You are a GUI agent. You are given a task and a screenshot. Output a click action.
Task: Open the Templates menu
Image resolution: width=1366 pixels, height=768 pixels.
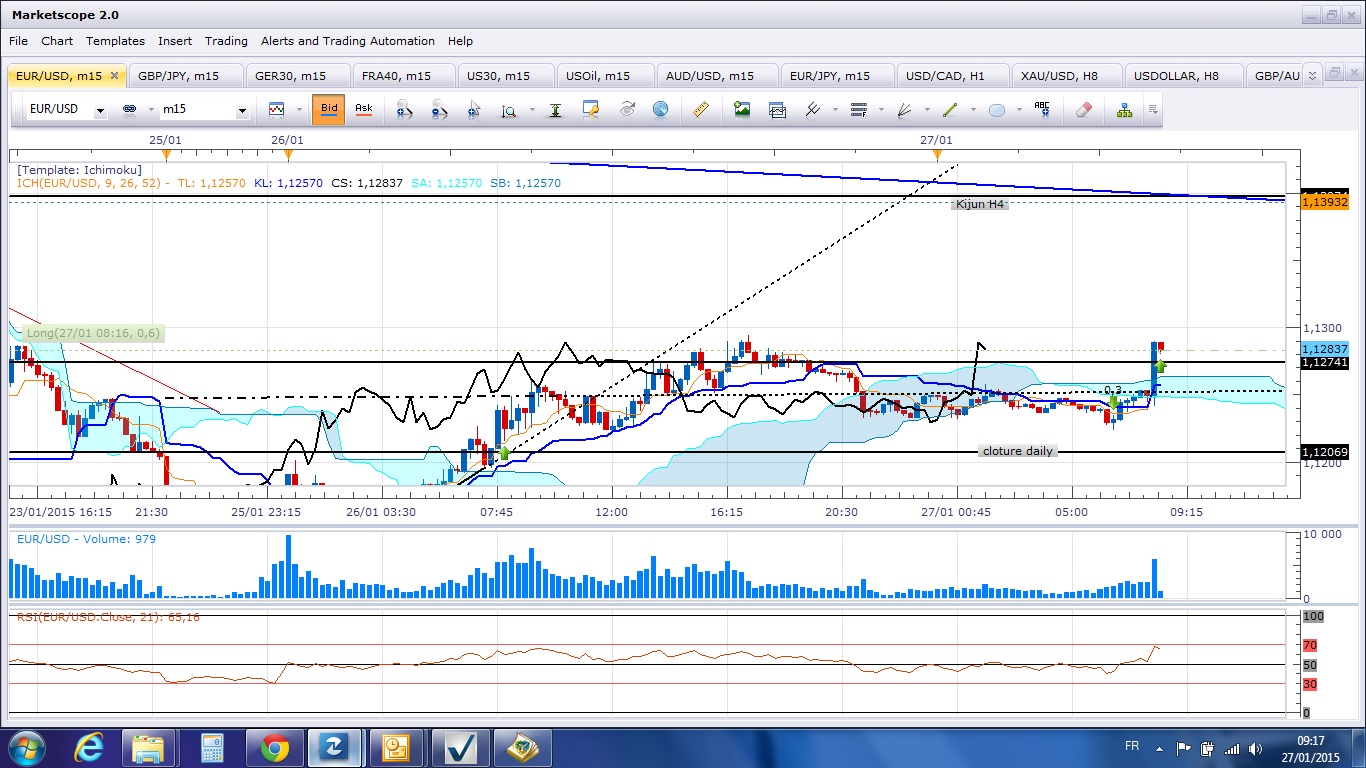115,41
